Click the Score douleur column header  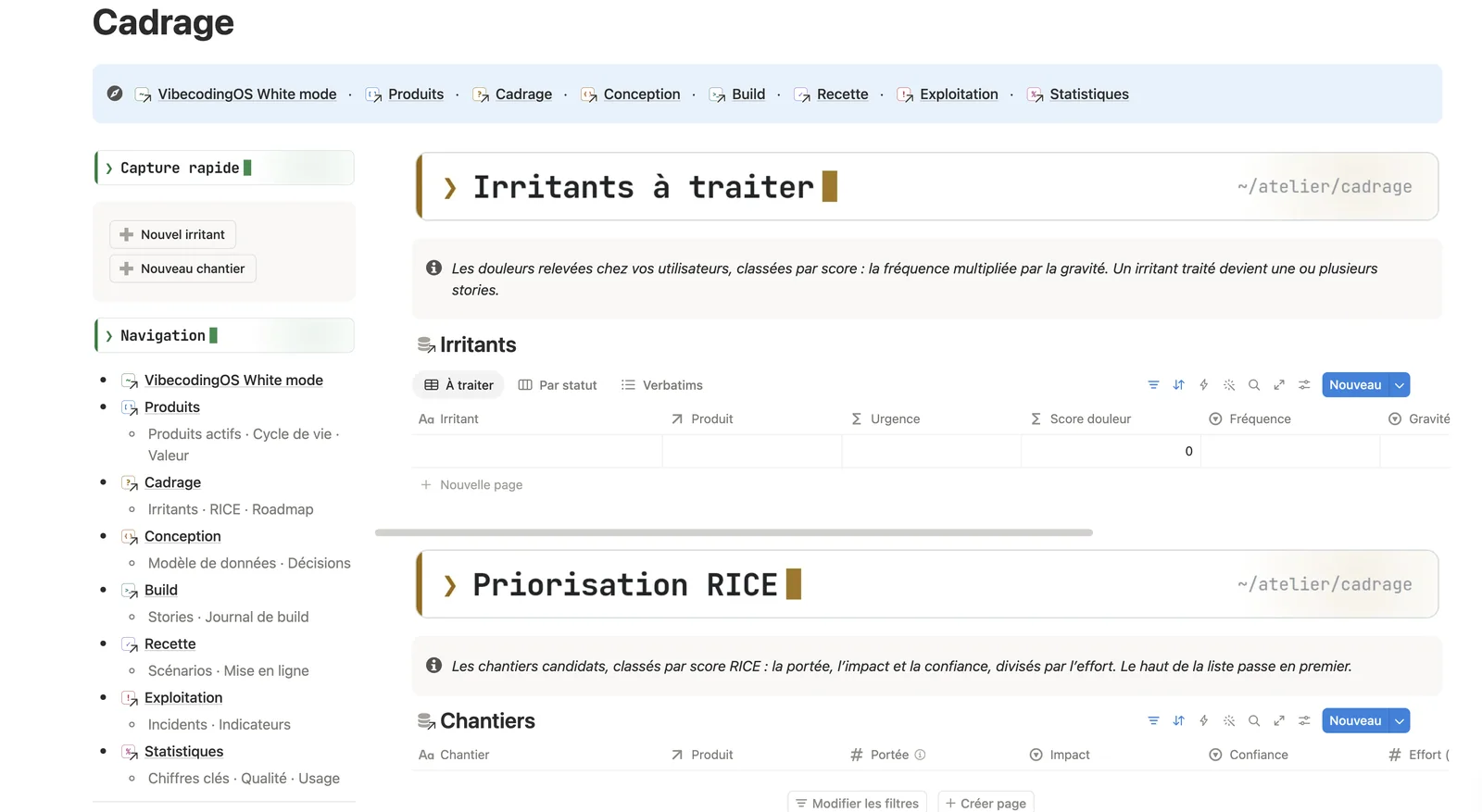coord(1111,419)
